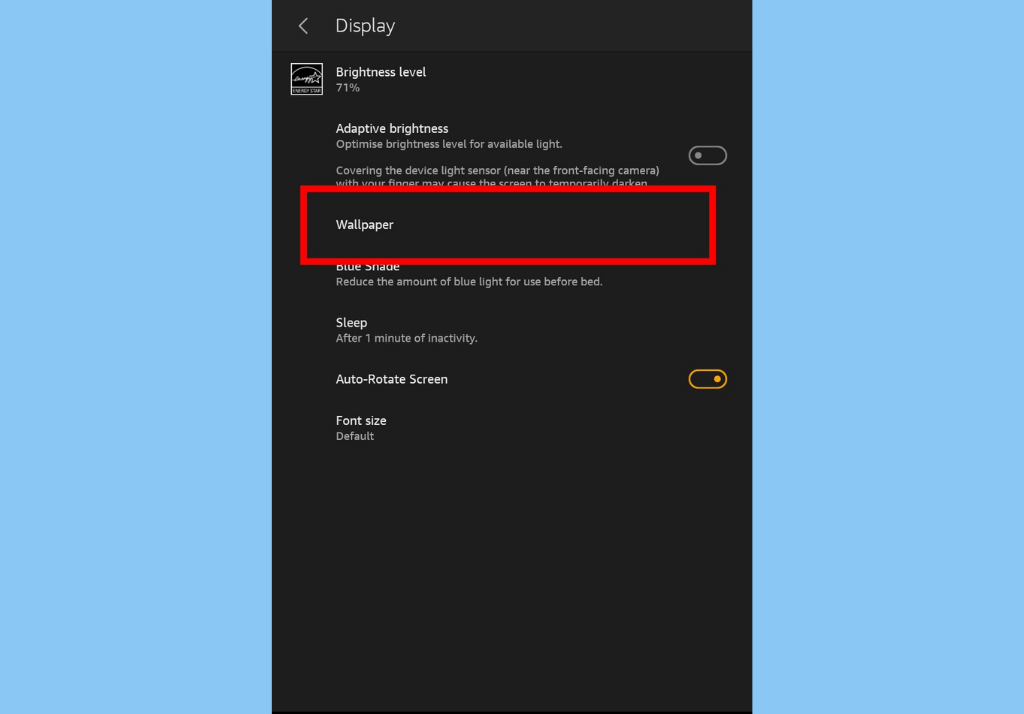The height and width of the screenshot is (714, 1024).
Task: Open the Wallpaper setting
Action: (x=508, y=225)
